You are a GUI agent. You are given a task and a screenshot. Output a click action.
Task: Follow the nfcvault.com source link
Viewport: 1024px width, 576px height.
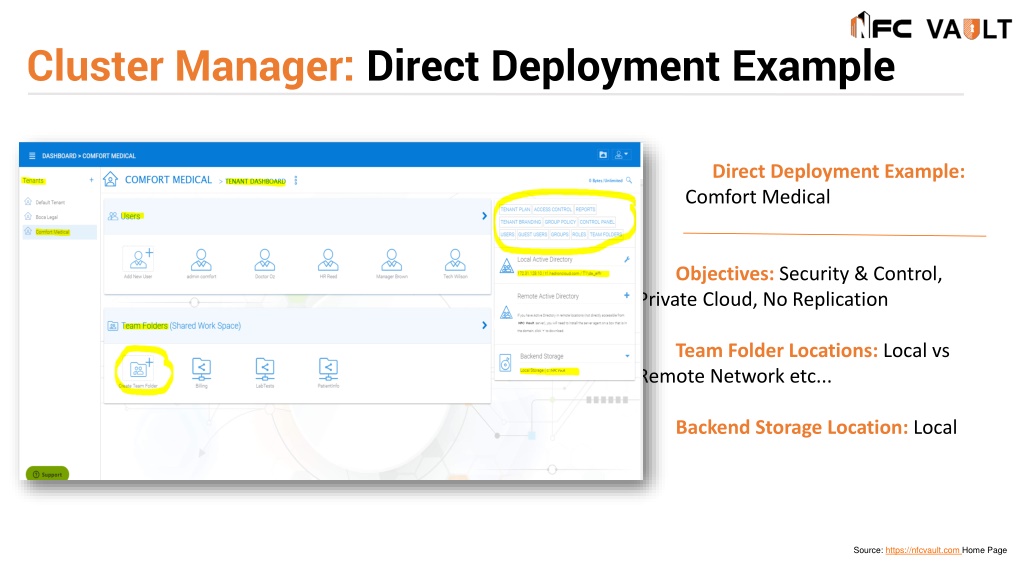[922, 550]
